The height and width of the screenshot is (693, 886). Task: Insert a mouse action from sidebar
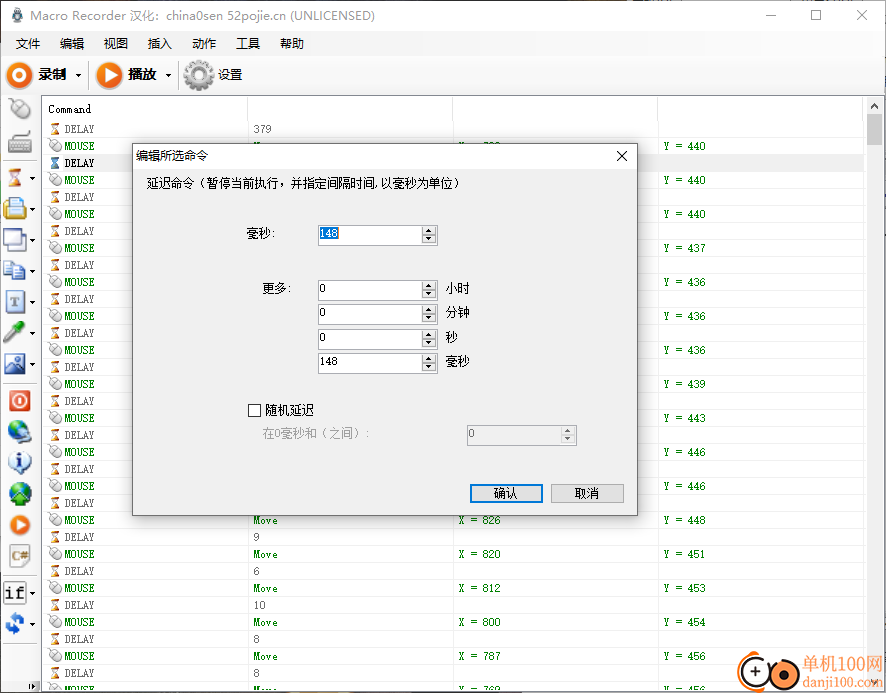pyautogui.click(x=20, y=109)
